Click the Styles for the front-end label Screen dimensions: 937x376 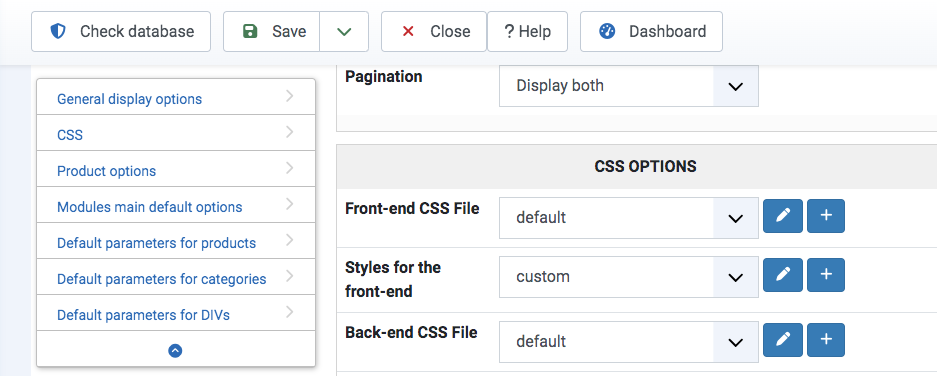click(393, 279)
